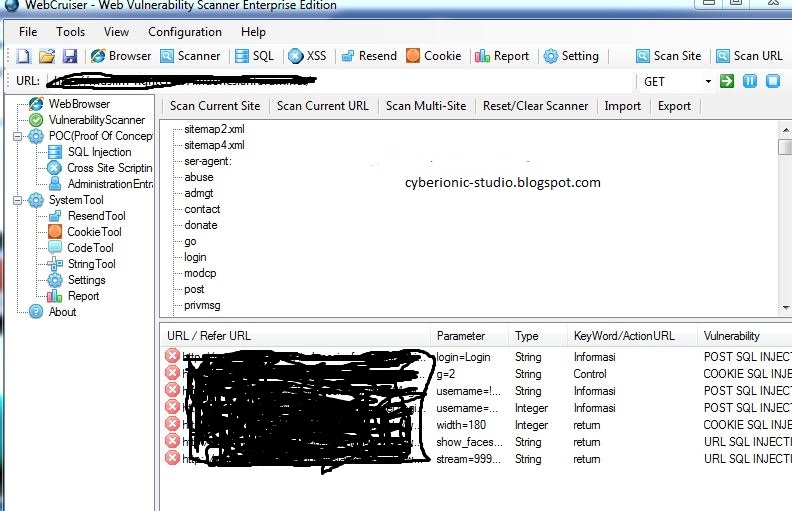Screen dimensions: 792x511
Task: Click the Scan Current Site button
Action: [x=215, y=106]
